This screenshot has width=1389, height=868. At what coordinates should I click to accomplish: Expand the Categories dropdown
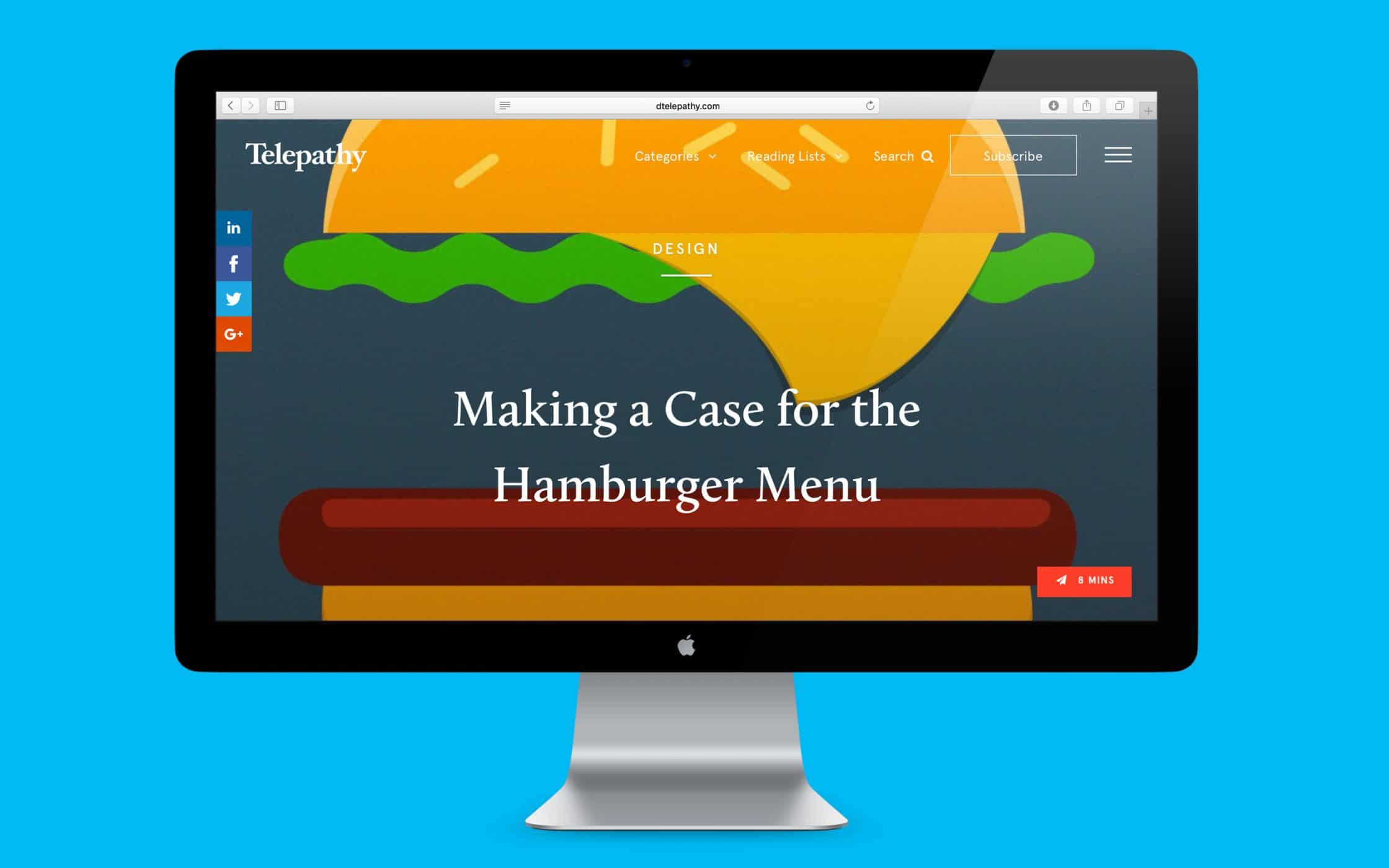pyautogui.click(x=674, y=156)
